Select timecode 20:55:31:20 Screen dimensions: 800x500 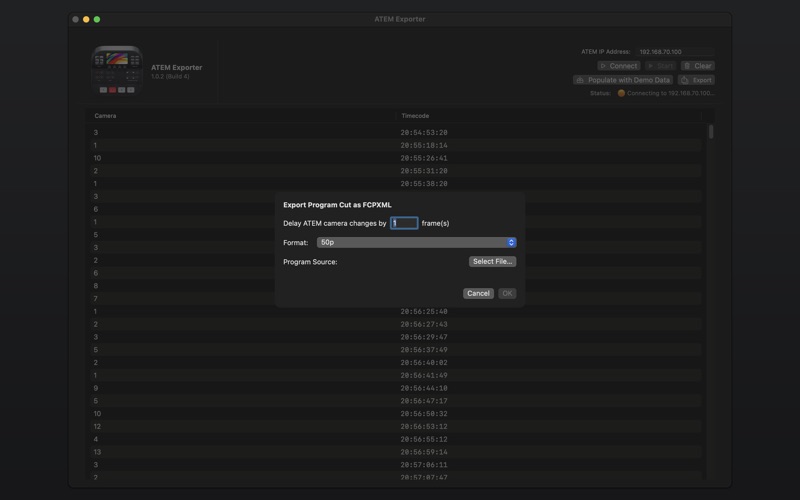click(423, 171)
